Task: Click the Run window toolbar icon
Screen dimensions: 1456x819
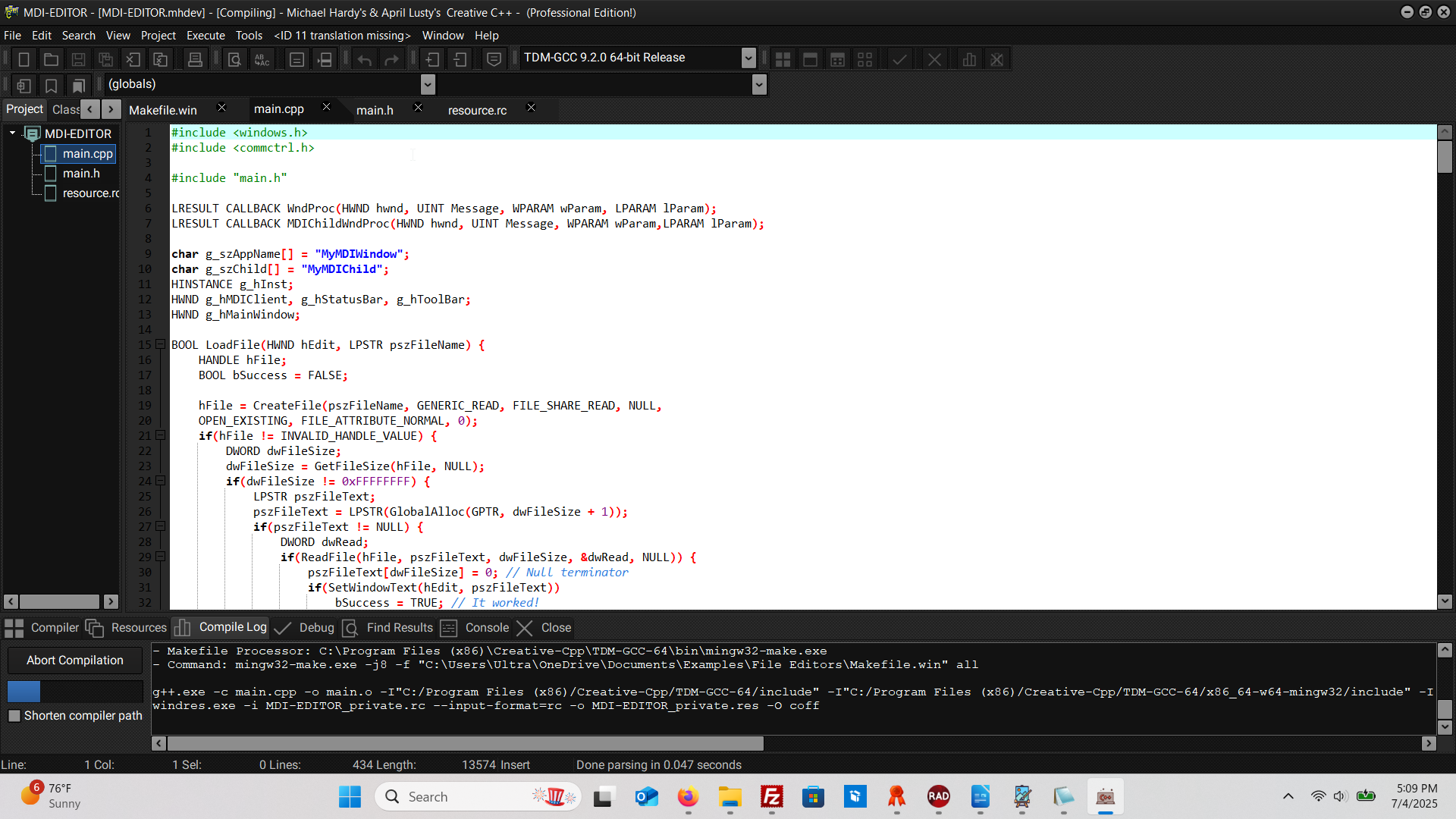Action: tap(810, 59)
